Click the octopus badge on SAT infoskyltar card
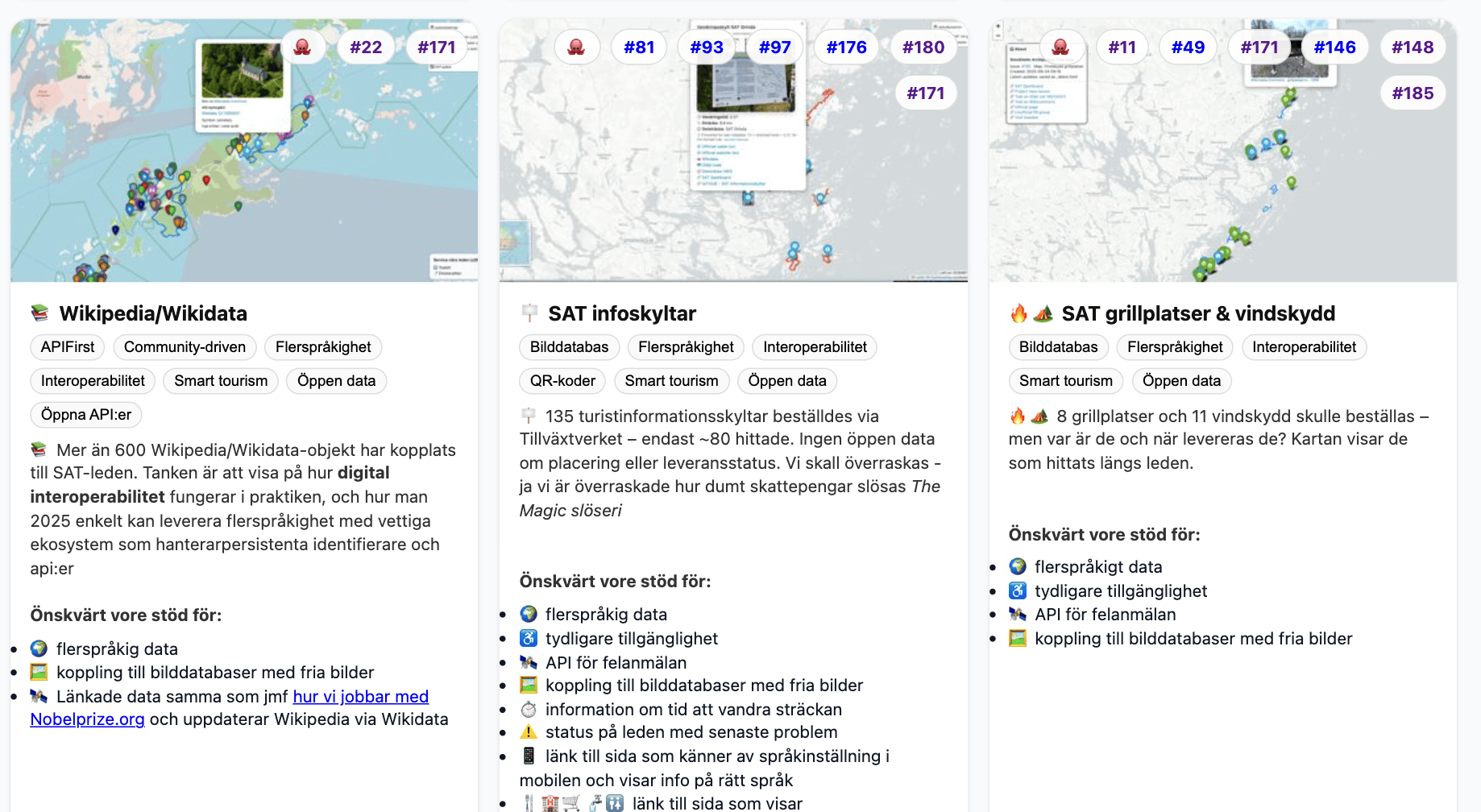The width and height of the screenshot is (1481, 812). click(x=576, y=48)
